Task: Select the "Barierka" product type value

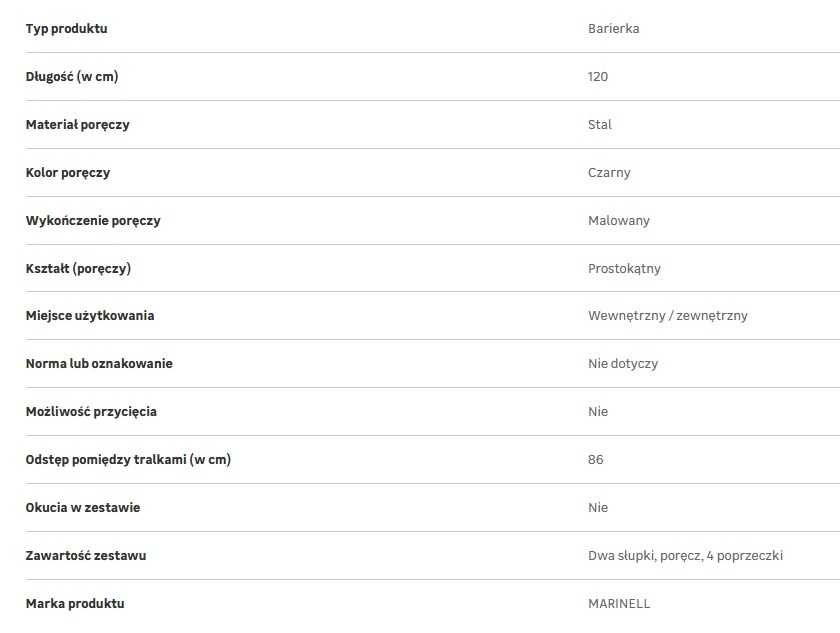Action: click(x=613, y=29)
